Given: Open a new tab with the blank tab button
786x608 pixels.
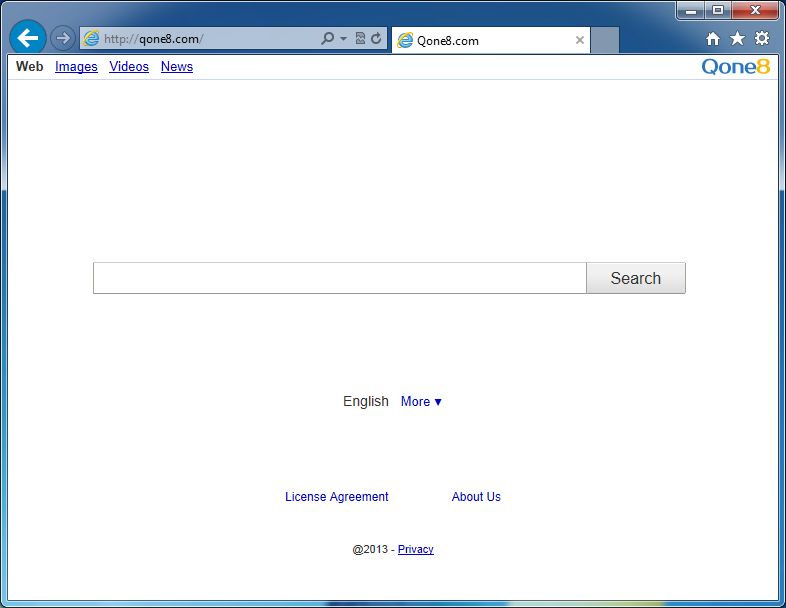Looking at the screenshot, I should pyautogui.click(x=605, y=41).
